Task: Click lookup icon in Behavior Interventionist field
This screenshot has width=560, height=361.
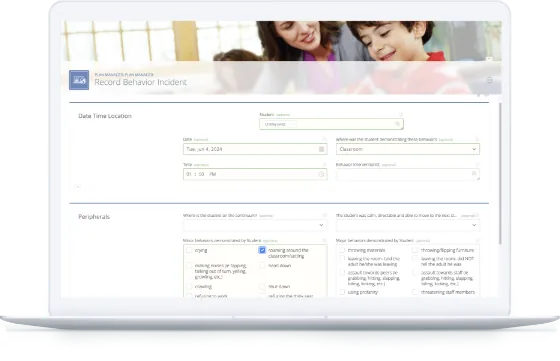Action: [474, 174]
